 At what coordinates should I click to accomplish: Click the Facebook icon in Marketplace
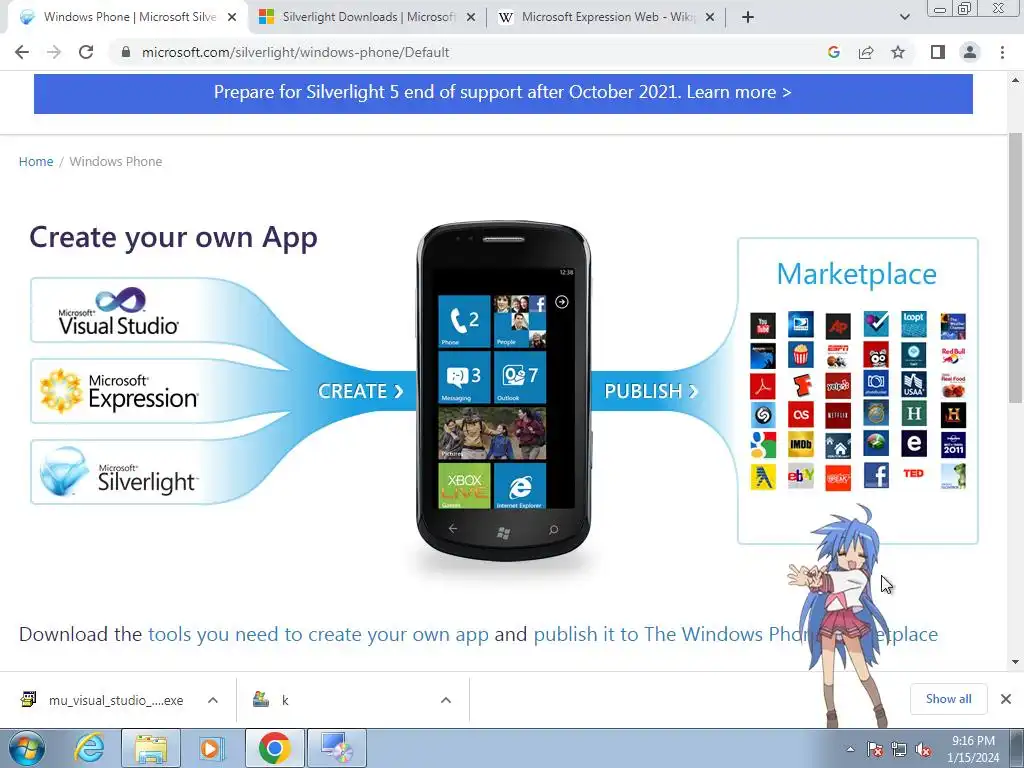876,475
